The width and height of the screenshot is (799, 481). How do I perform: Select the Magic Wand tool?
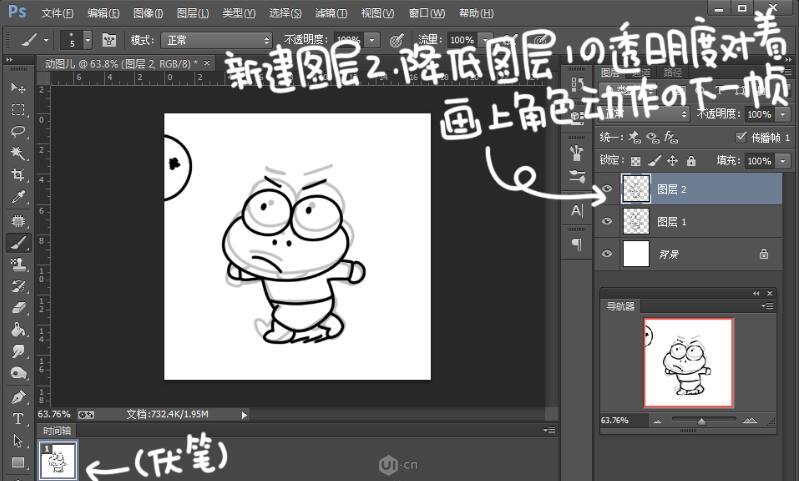point(18,153)
